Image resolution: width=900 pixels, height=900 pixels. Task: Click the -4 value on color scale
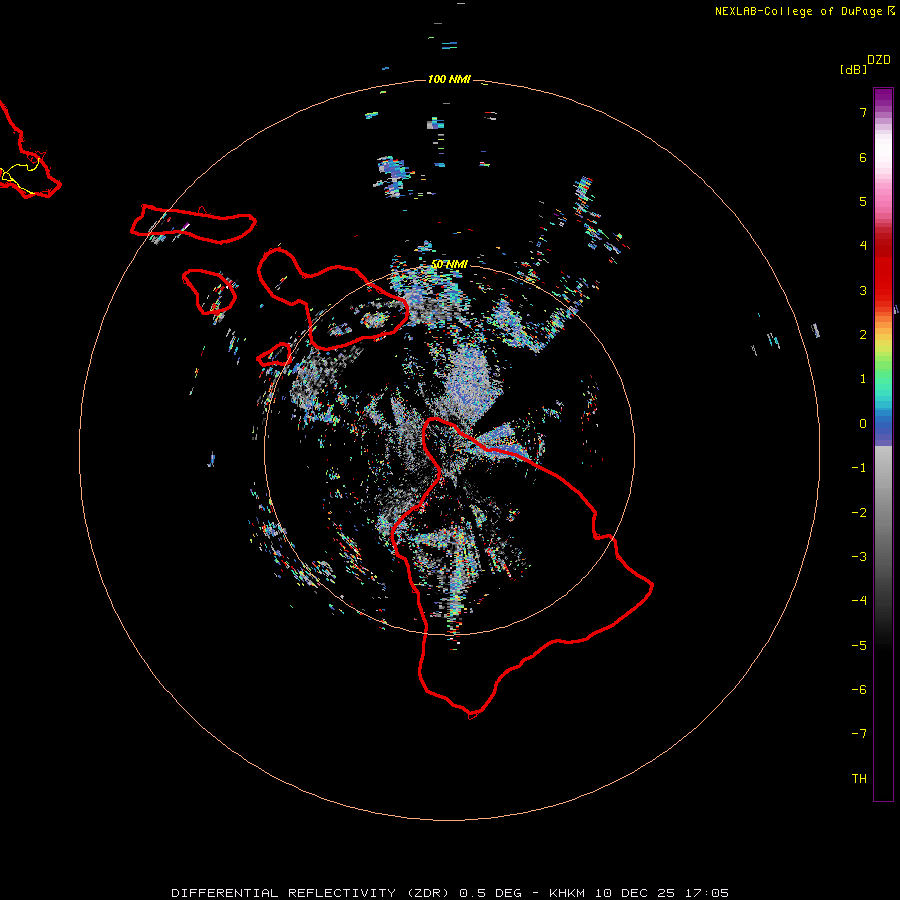click(x=859, y=601)
